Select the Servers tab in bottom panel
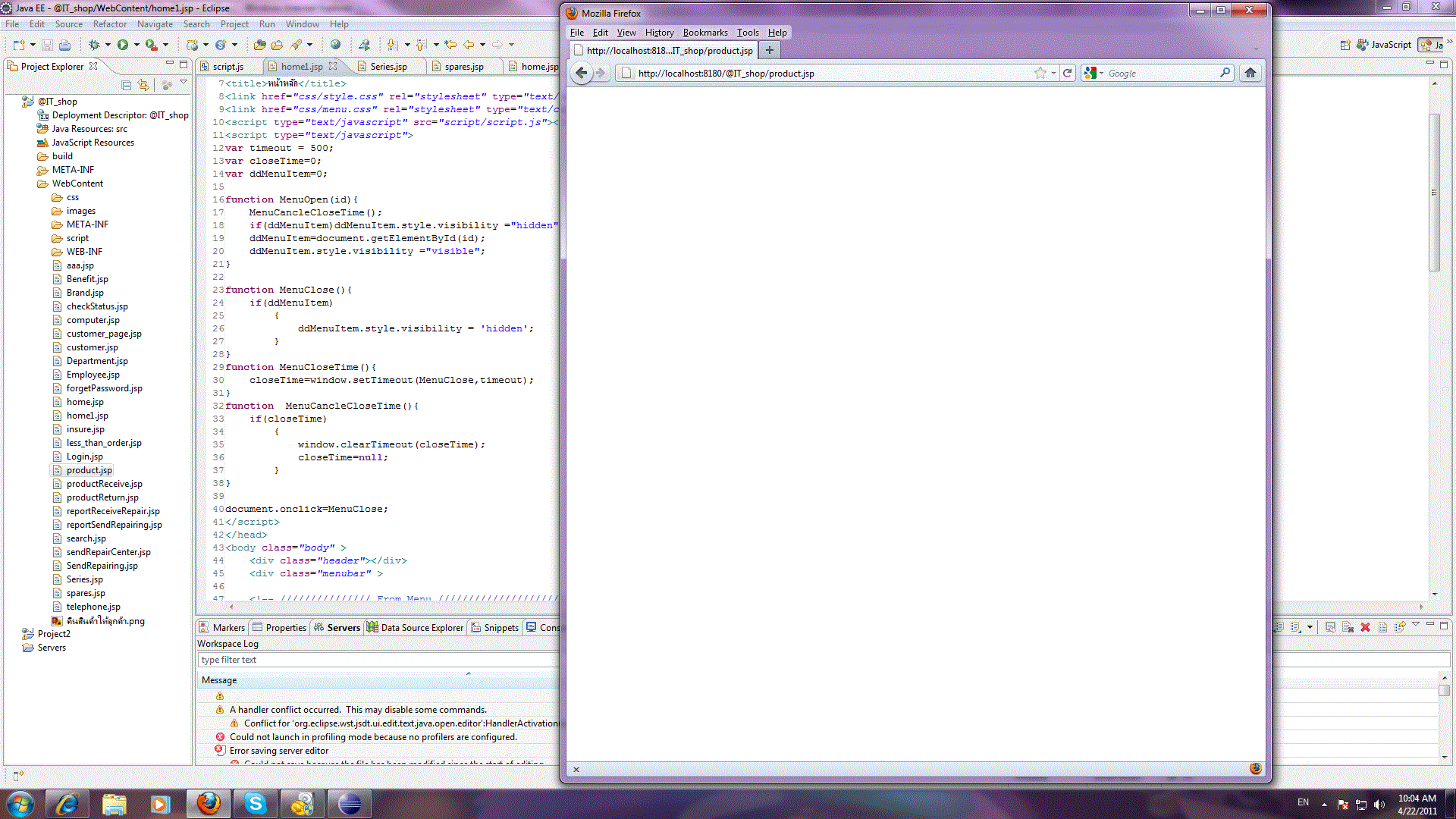This screenshot has height=819, width=1456. pos(343,627)
